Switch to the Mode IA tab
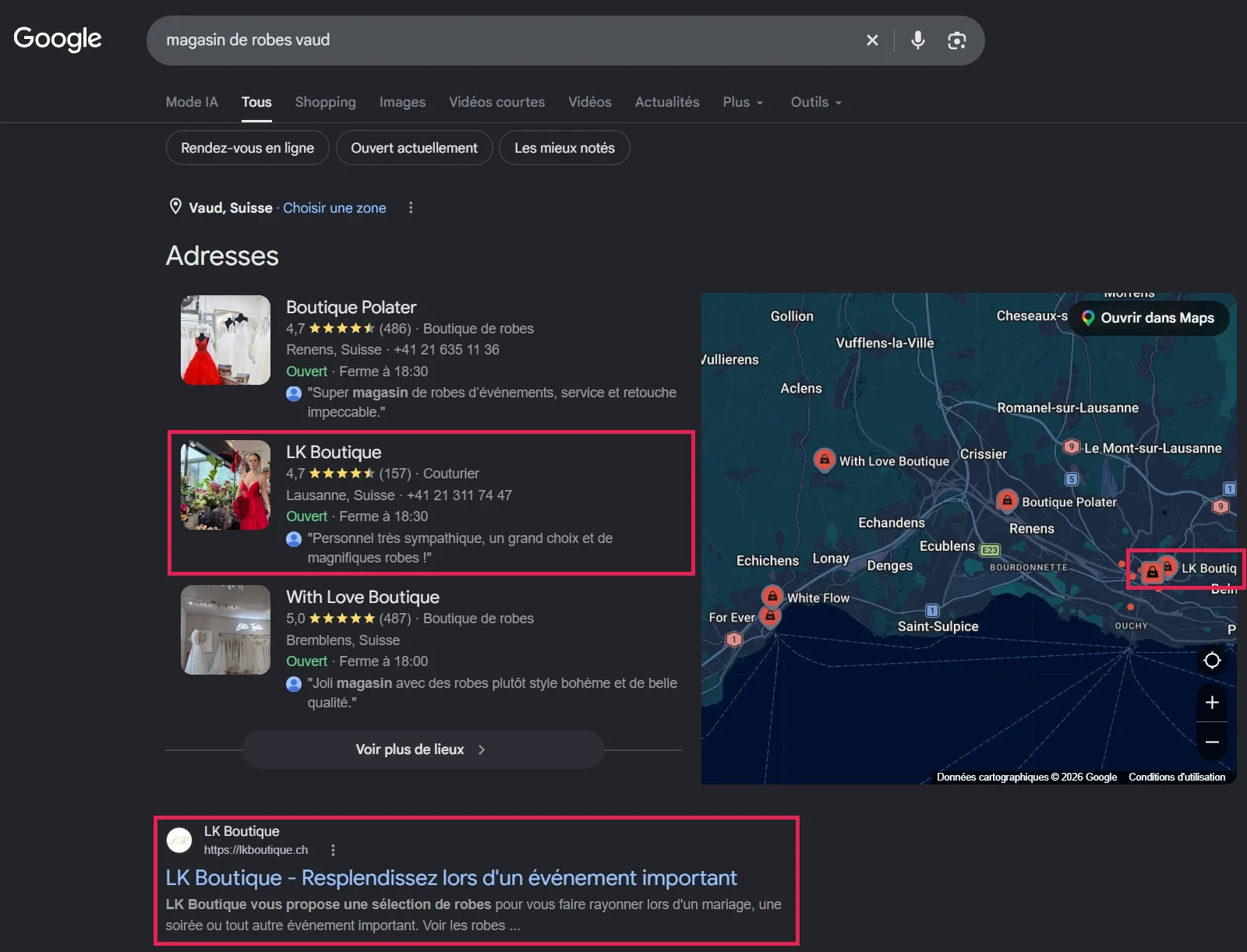 (x=192, y=102)
